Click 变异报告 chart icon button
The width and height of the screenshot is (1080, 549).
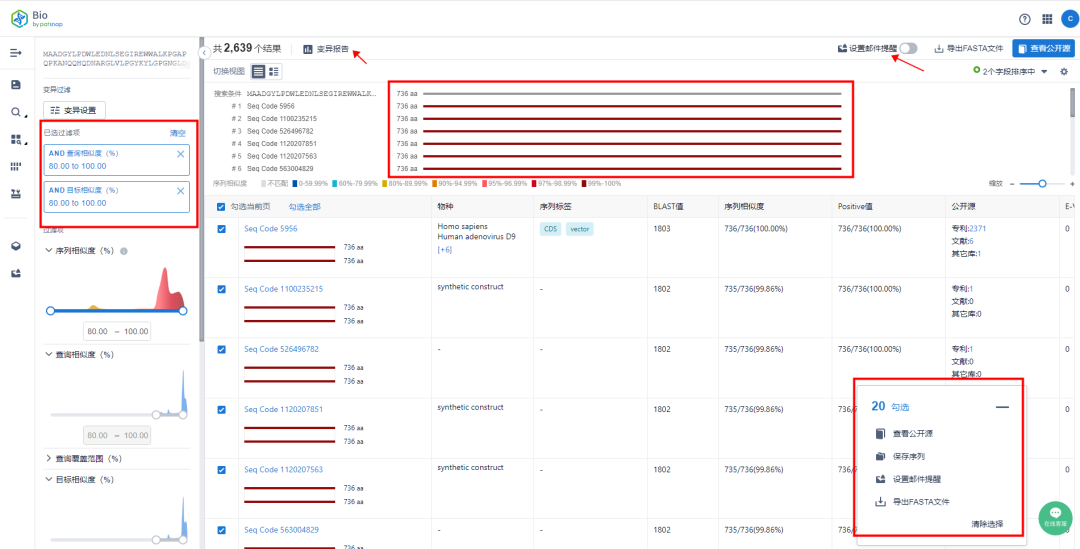pyautogui.click(x=326, y=49)
